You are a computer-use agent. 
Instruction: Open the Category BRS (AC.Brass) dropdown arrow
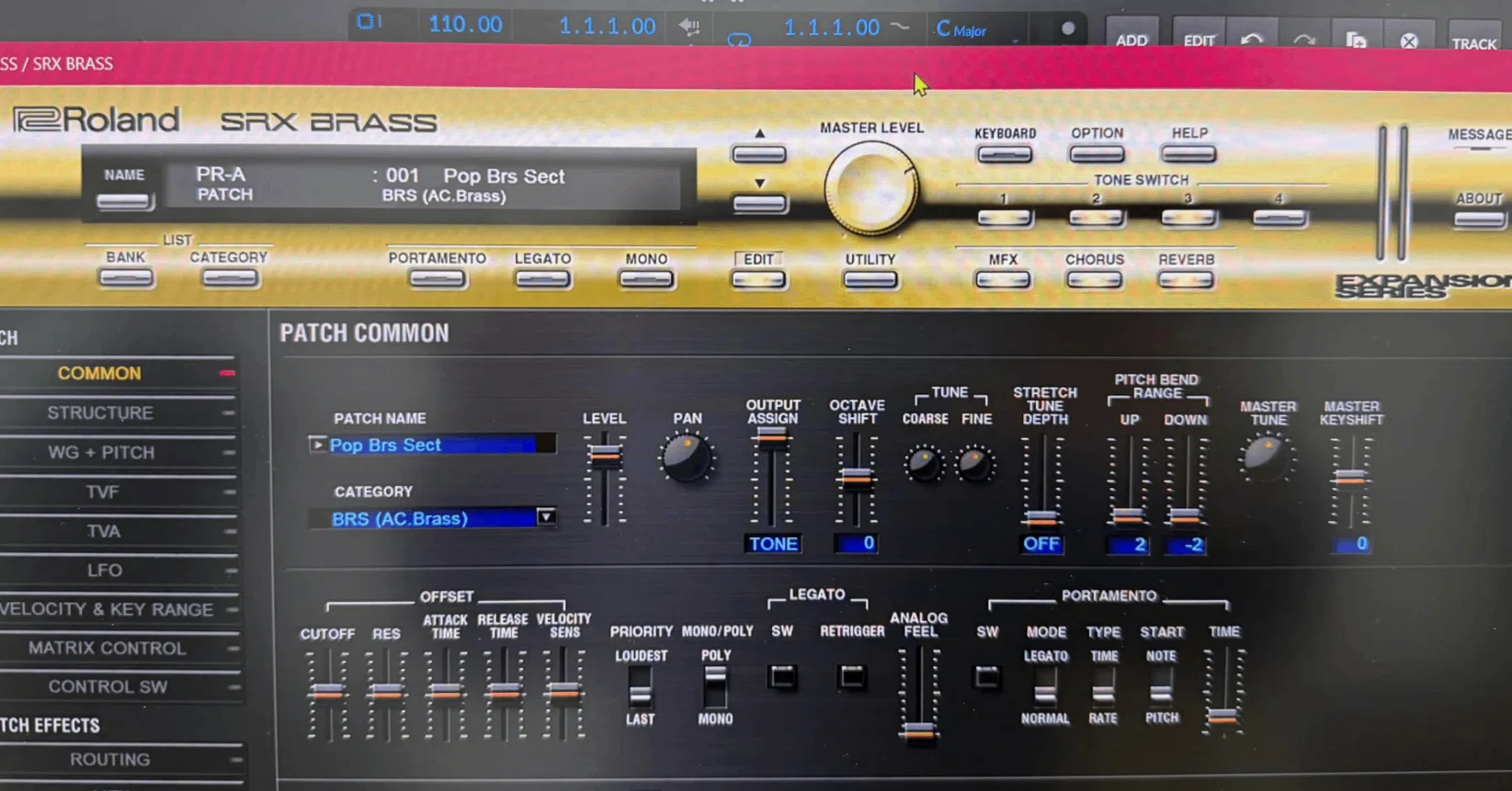(546, 517)
